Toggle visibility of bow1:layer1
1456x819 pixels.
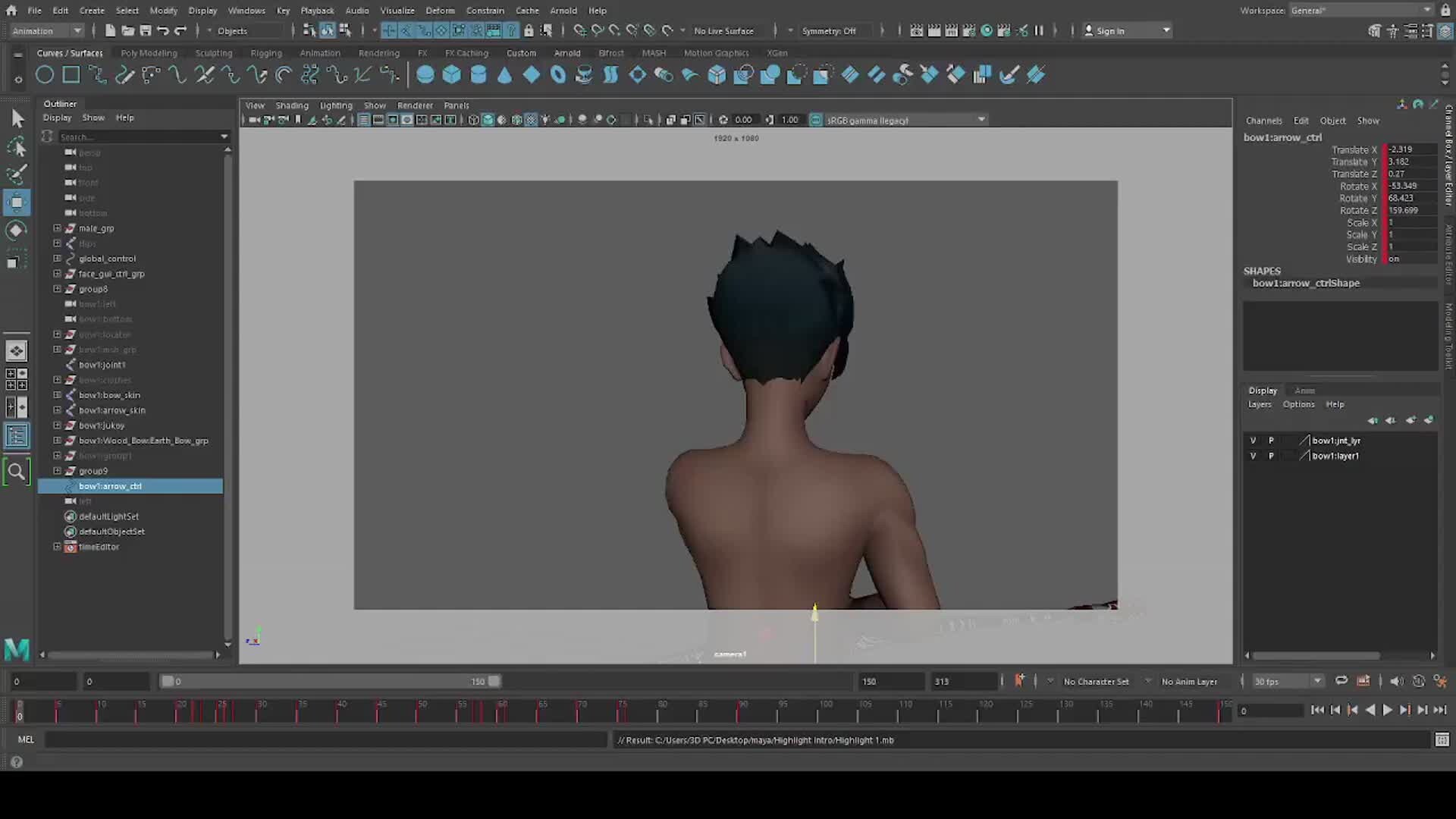pyautogui.click(x=1253, y=456)
